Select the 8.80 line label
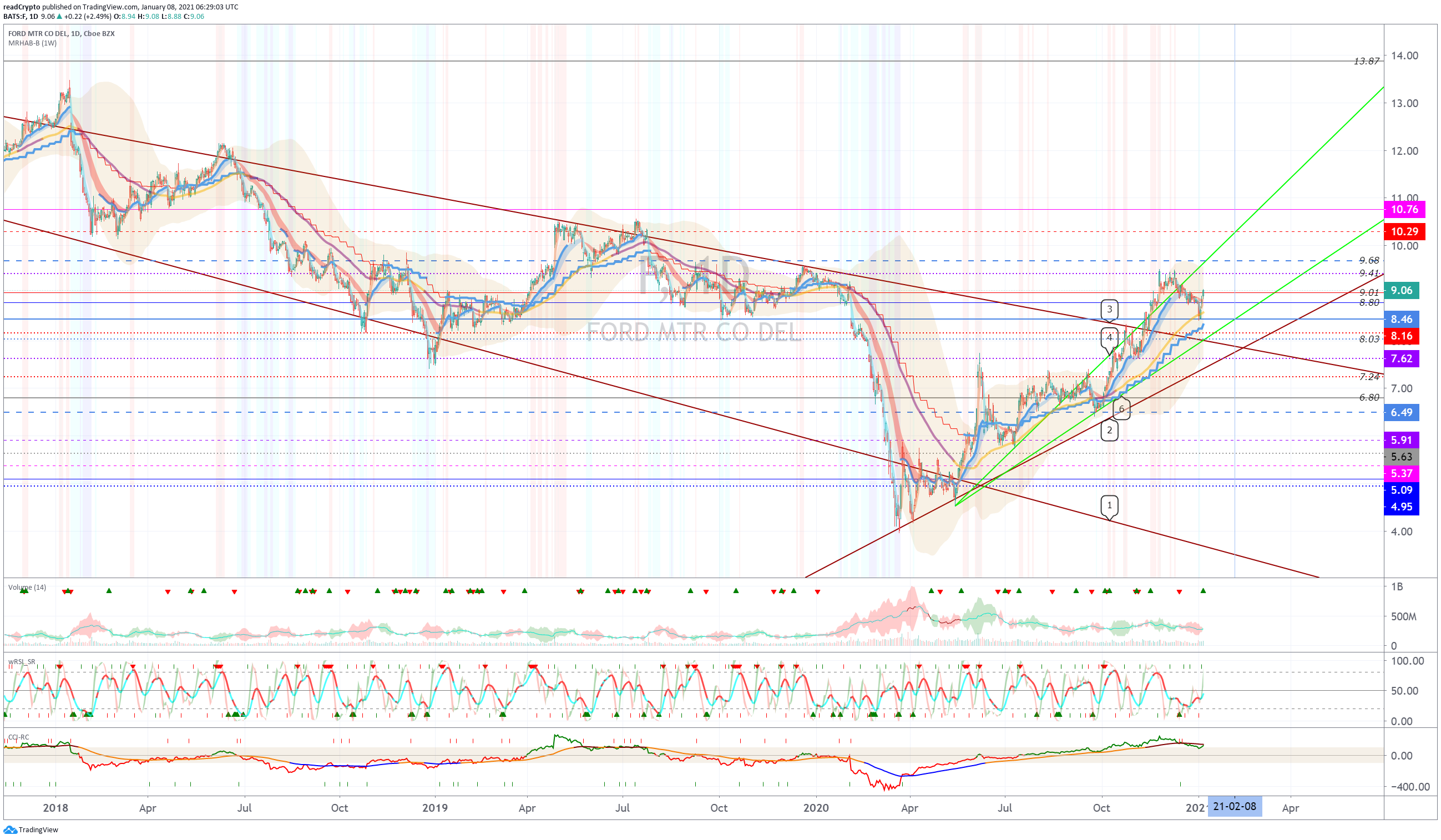This screenshot has height=840, width=1441. point(1369,302)
